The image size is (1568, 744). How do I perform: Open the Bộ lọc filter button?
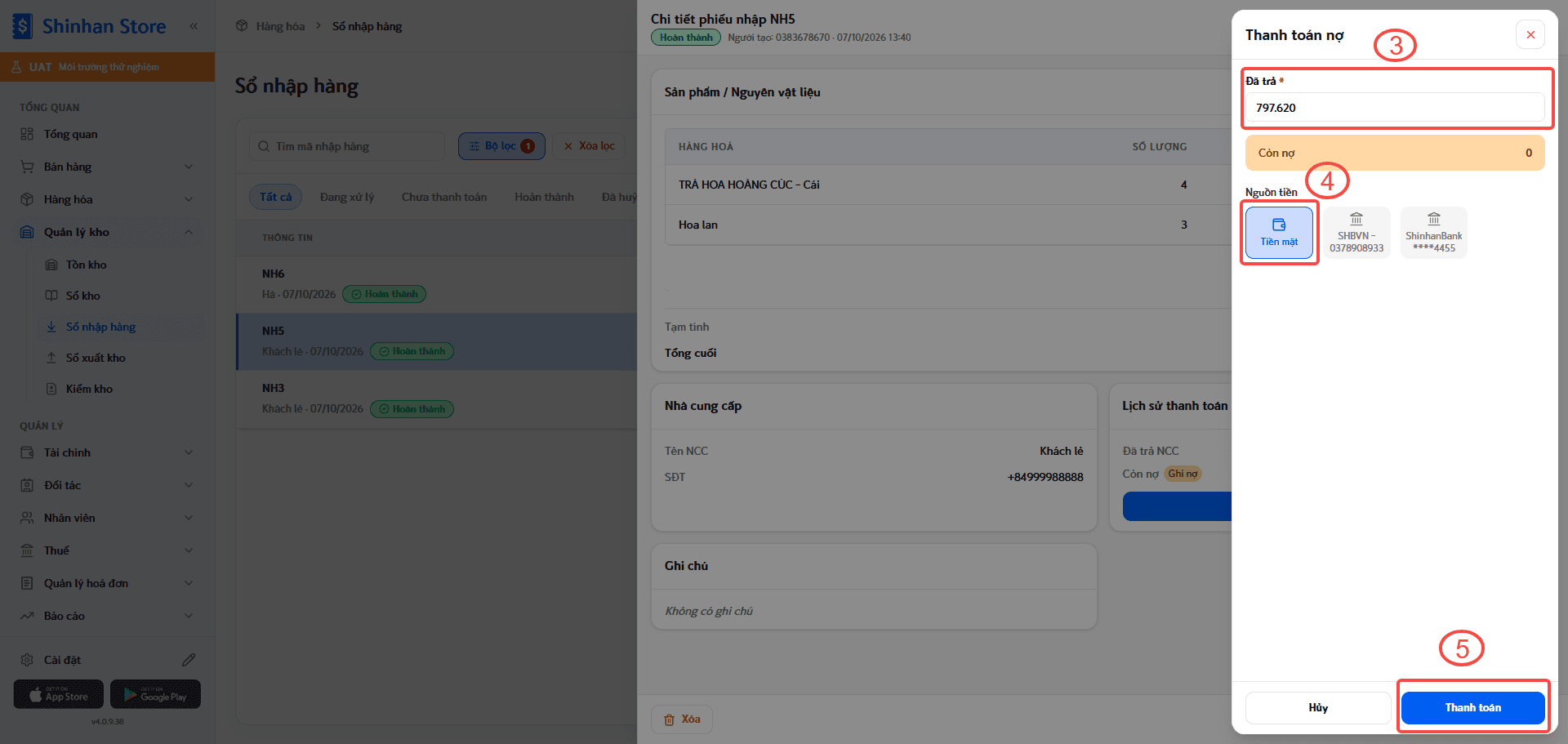click(x=501, y=146)
